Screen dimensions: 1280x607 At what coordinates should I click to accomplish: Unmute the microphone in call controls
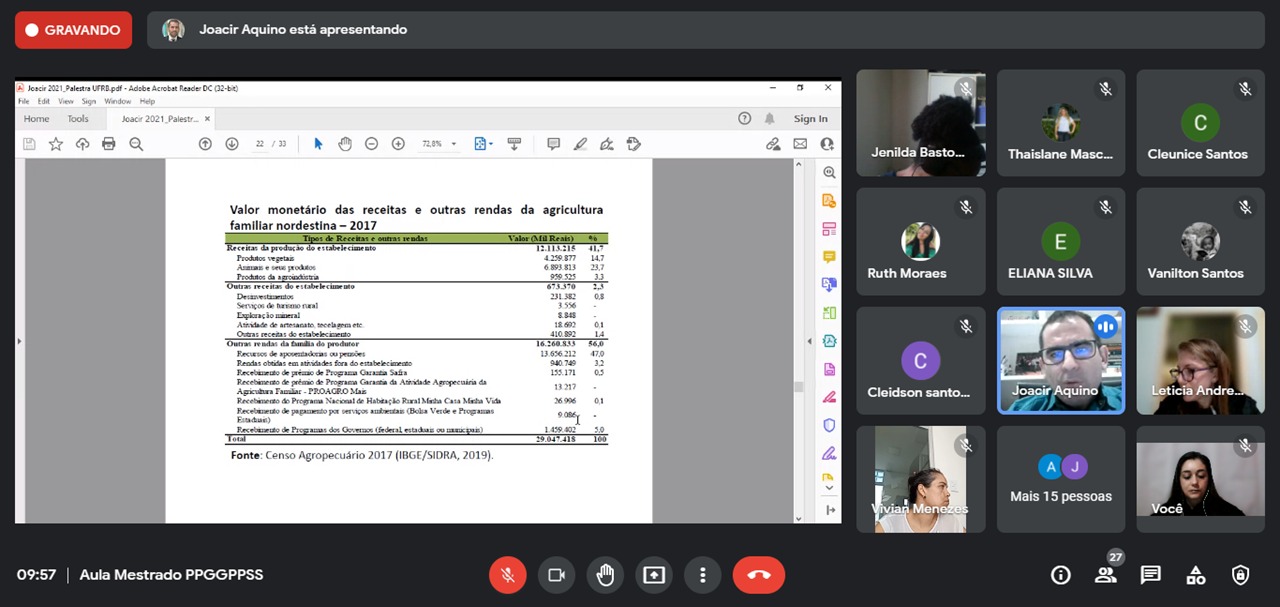[507, 575]
